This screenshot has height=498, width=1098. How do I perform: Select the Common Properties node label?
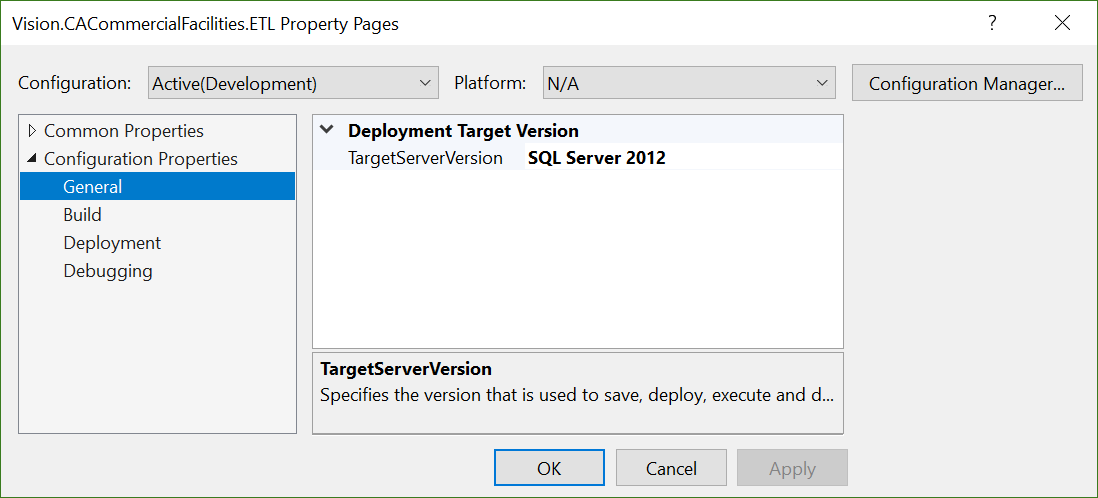123,131
